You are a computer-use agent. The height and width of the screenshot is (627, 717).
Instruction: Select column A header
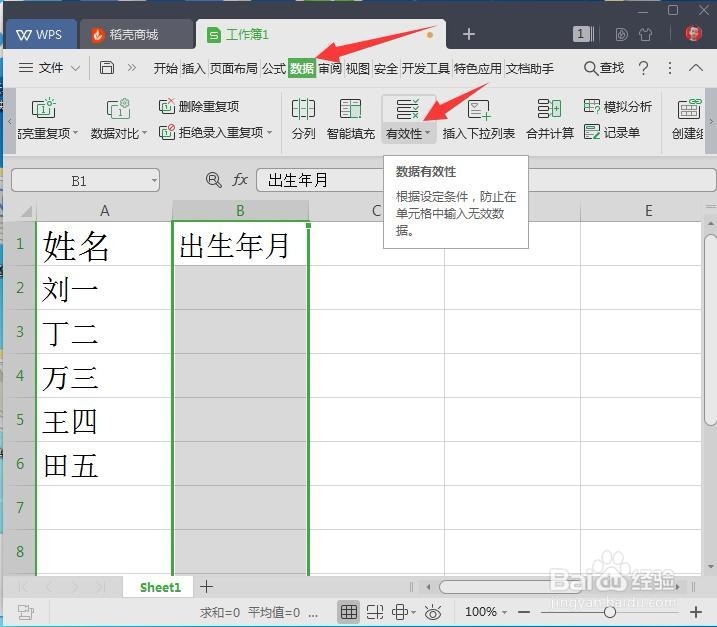click(105, 211)
